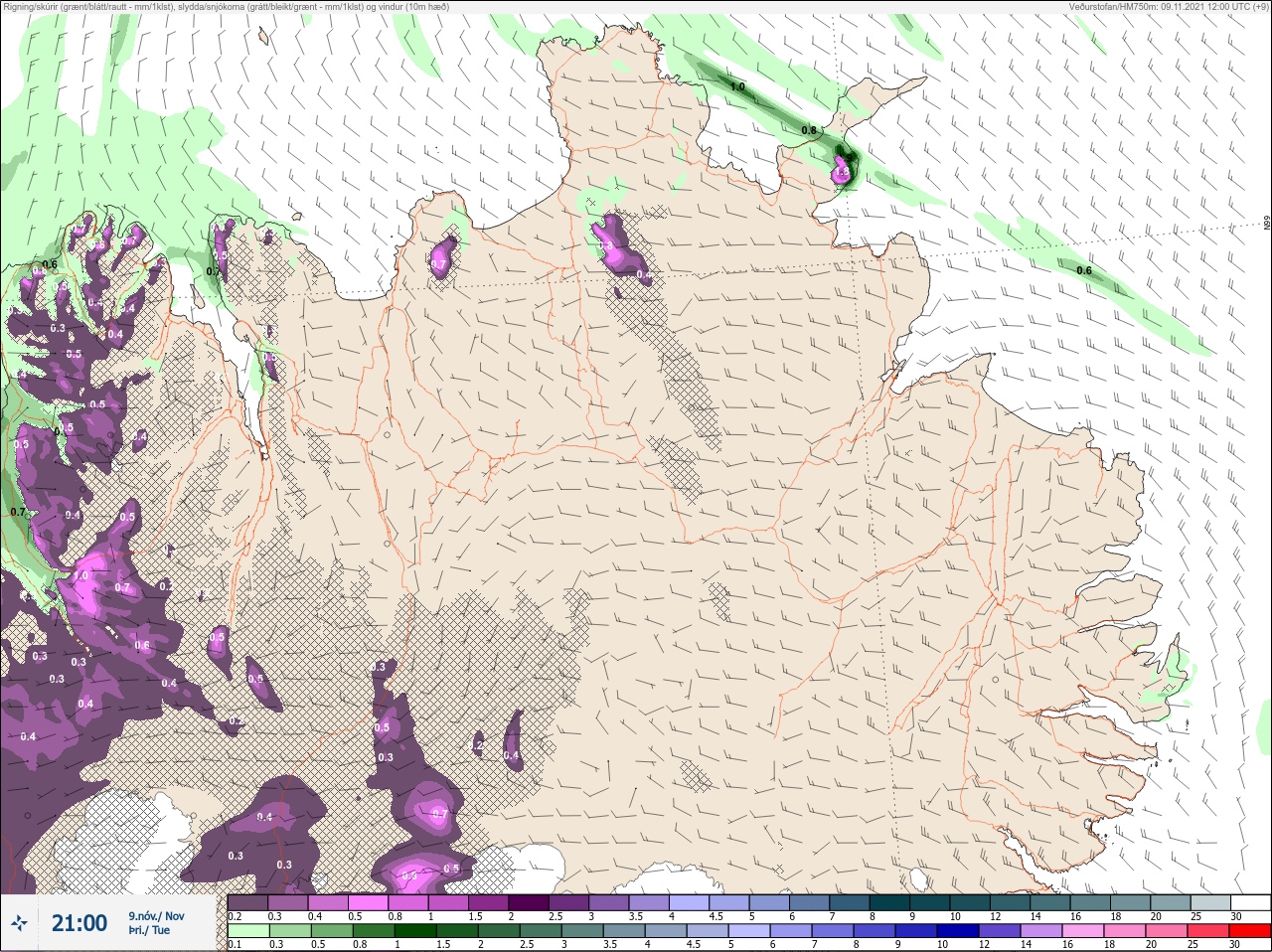Pick the white upper legend swatch after 30

click(x=1249, y=902)
